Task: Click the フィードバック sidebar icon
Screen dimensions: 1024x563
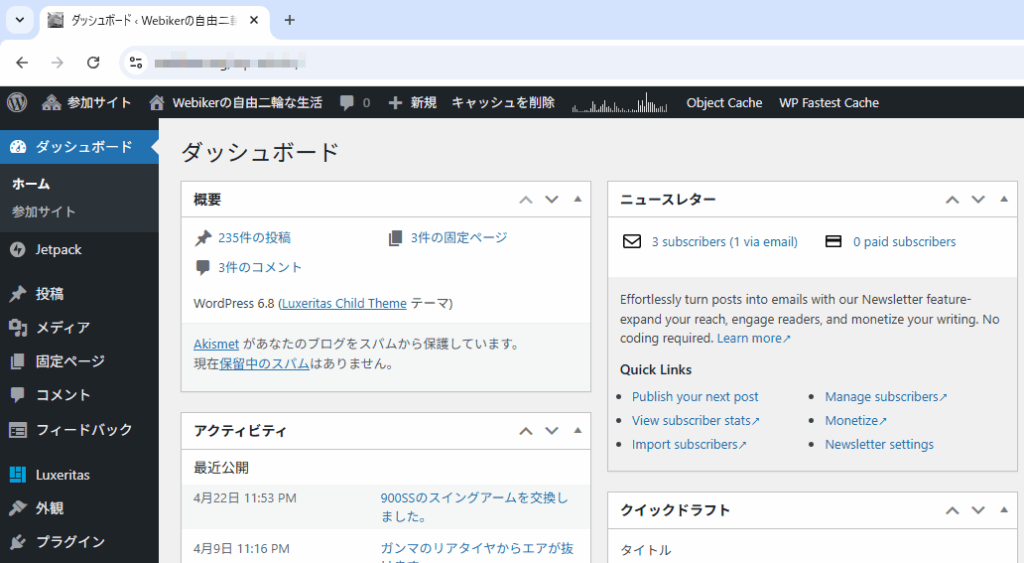Action: coord(18,430)
